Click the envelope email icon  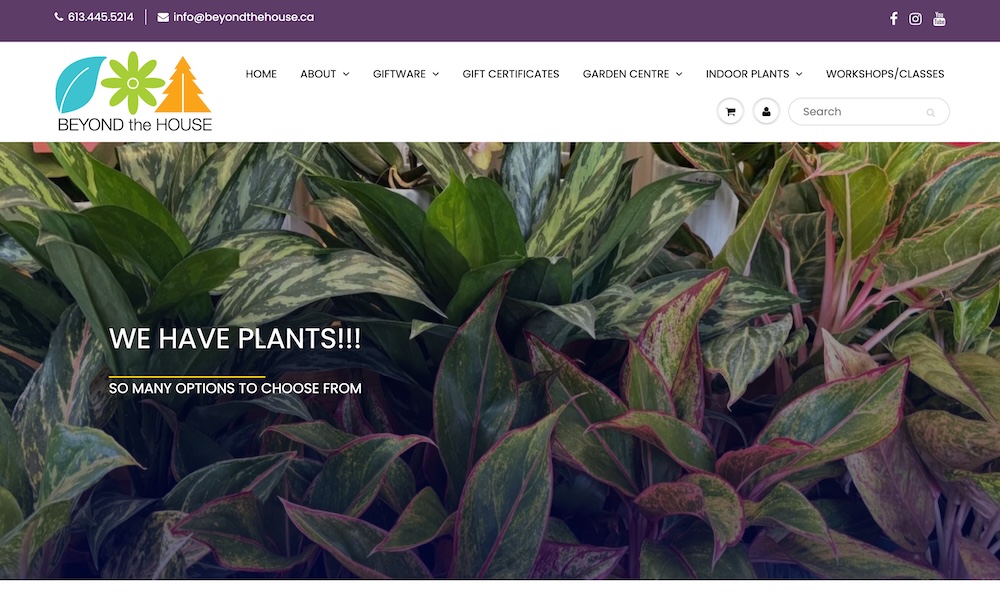click(x=163, y=17)
